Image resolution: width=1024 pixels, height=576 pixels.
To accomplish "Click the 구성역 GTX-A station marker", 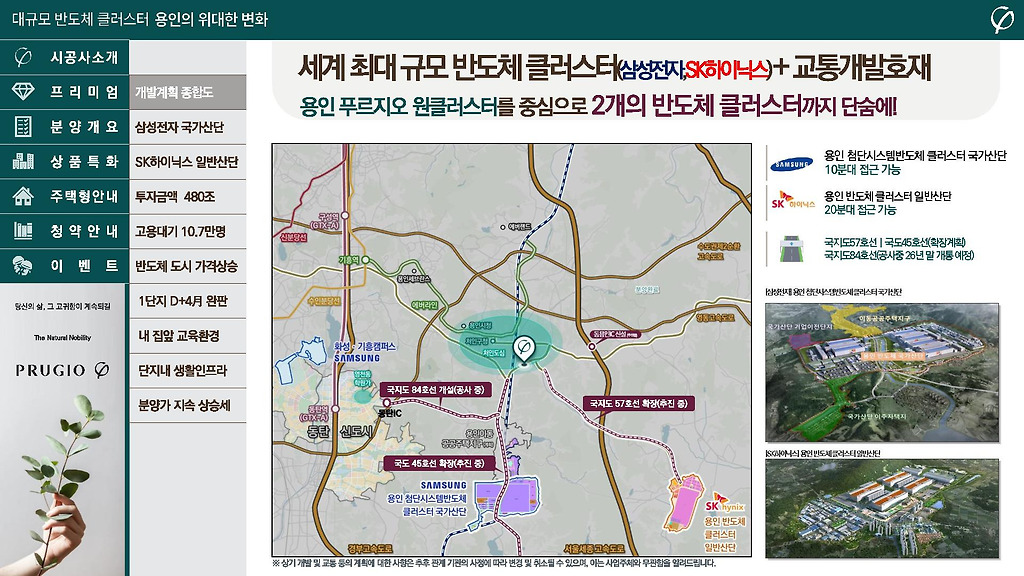I will click(x=345, y=215).
